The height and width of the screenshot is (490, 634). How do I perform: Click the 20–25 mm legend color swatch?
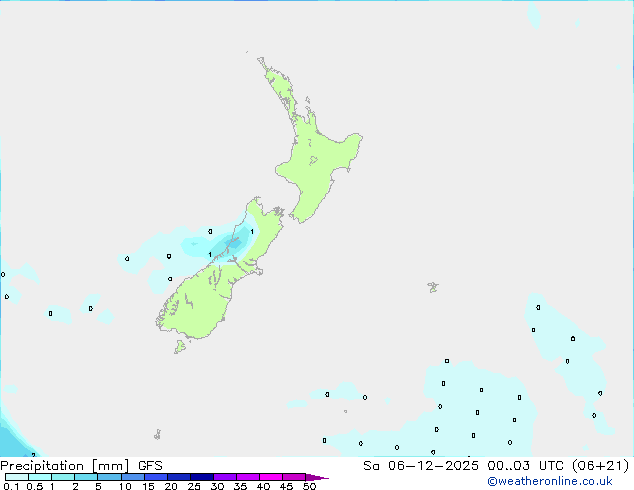179,477
